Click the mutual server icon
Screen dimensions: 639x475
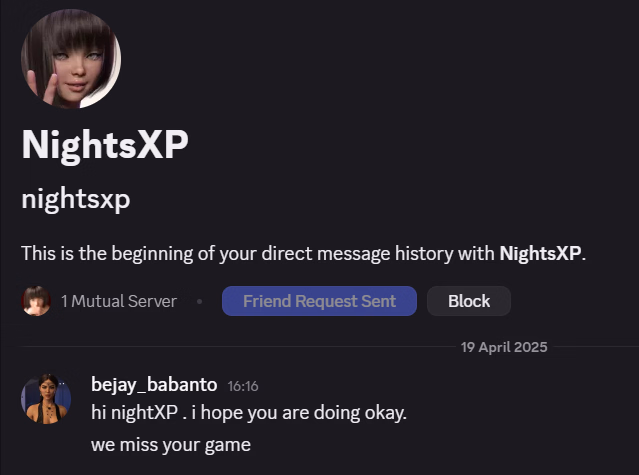coord(36,301)
